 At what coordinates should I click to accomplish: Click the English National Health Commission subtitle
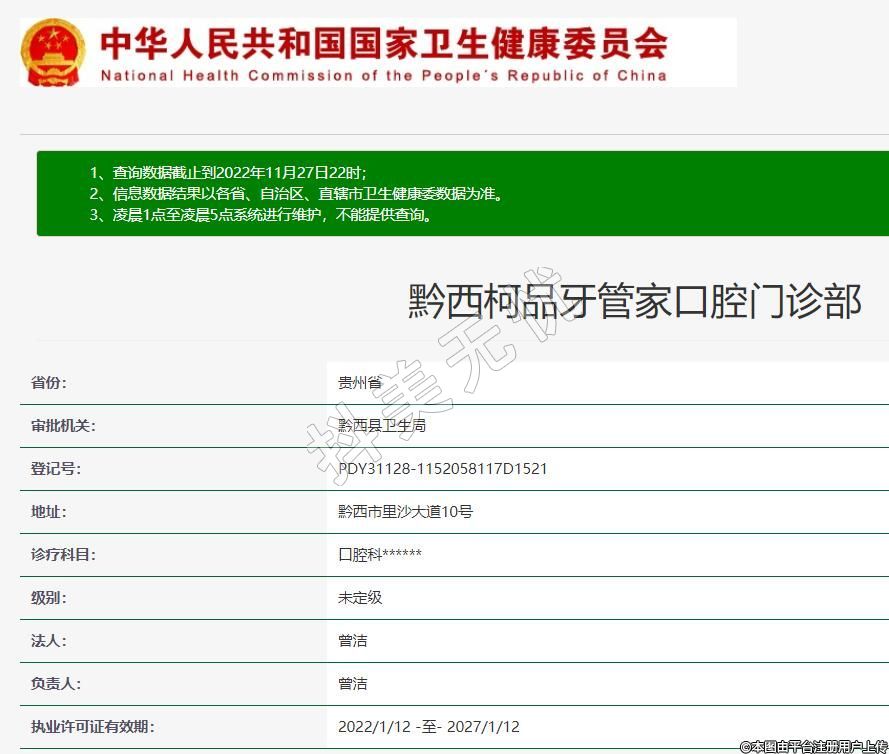(x=384, y=75)
